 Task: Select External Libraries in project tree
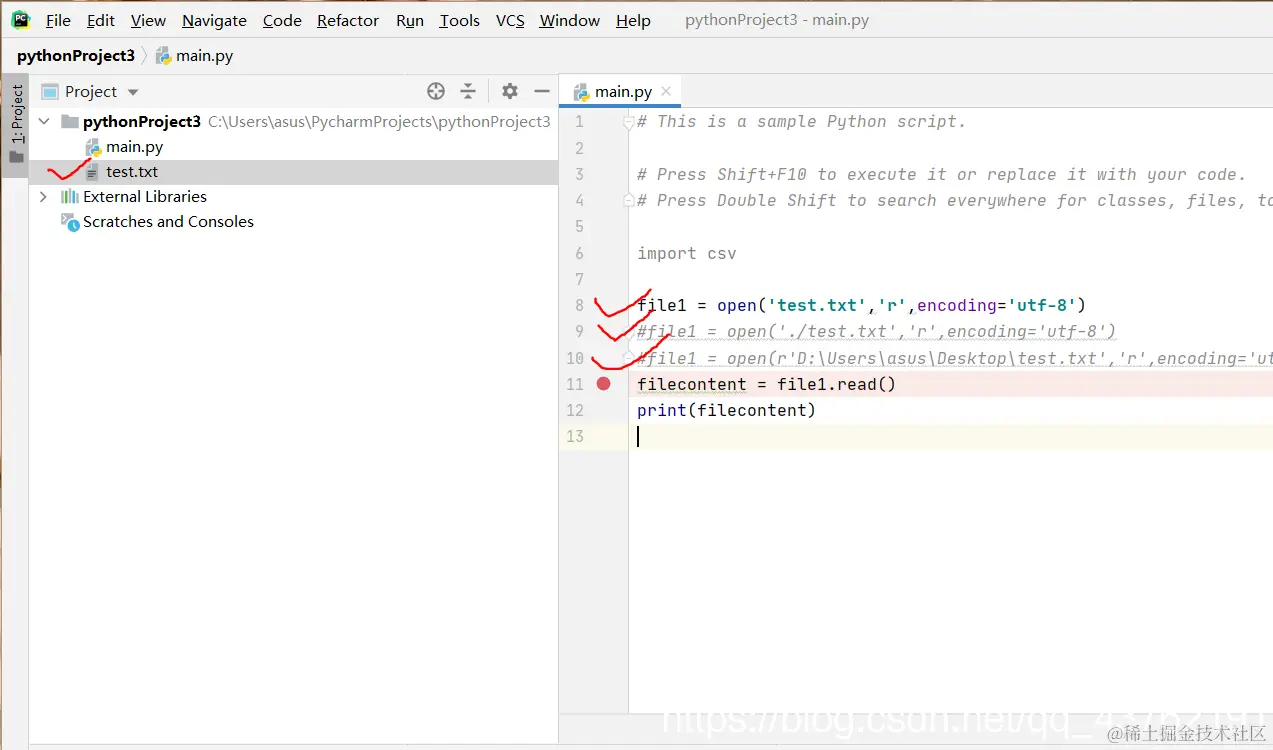pos(145,197)
